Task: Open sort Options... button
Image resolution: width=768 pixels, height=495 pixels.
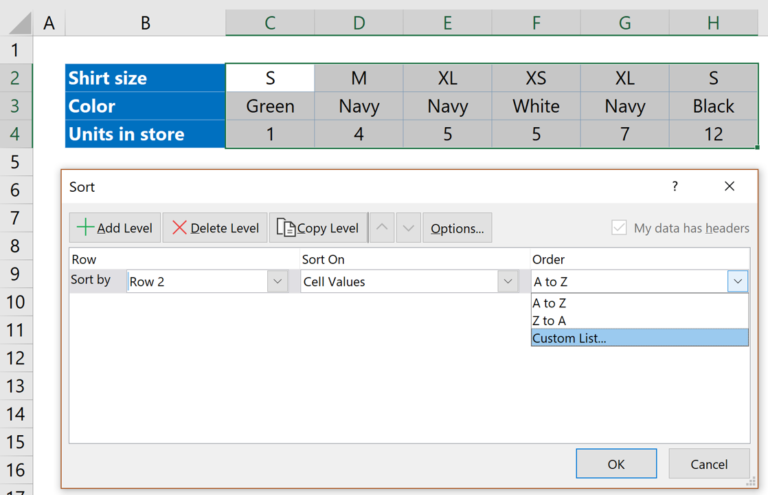Action: coord(457,228)
